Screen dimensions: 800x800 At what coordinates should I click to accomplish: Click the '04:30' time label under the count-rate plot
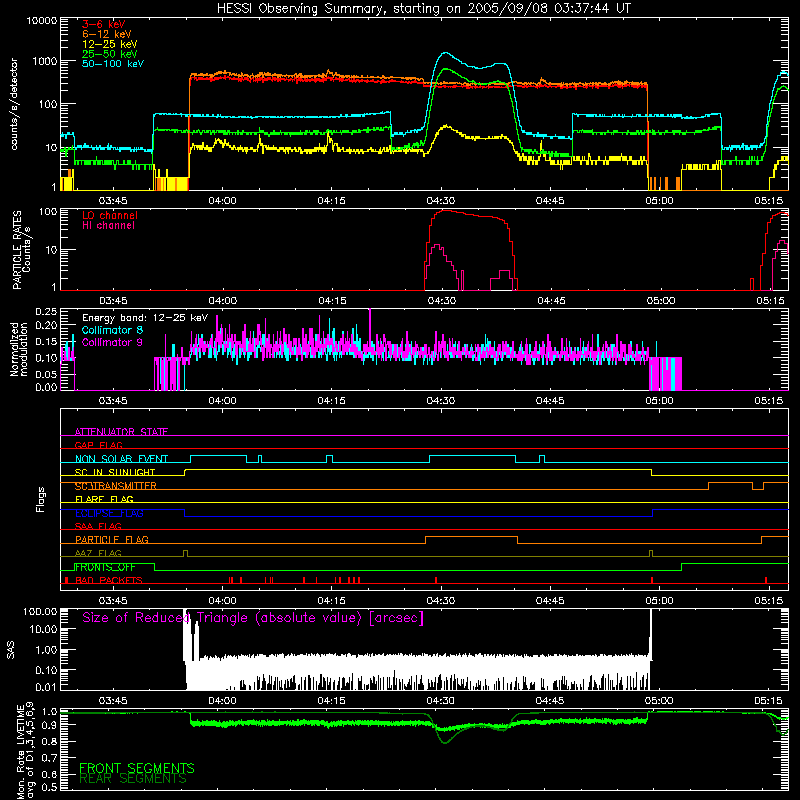coord(440,201)
